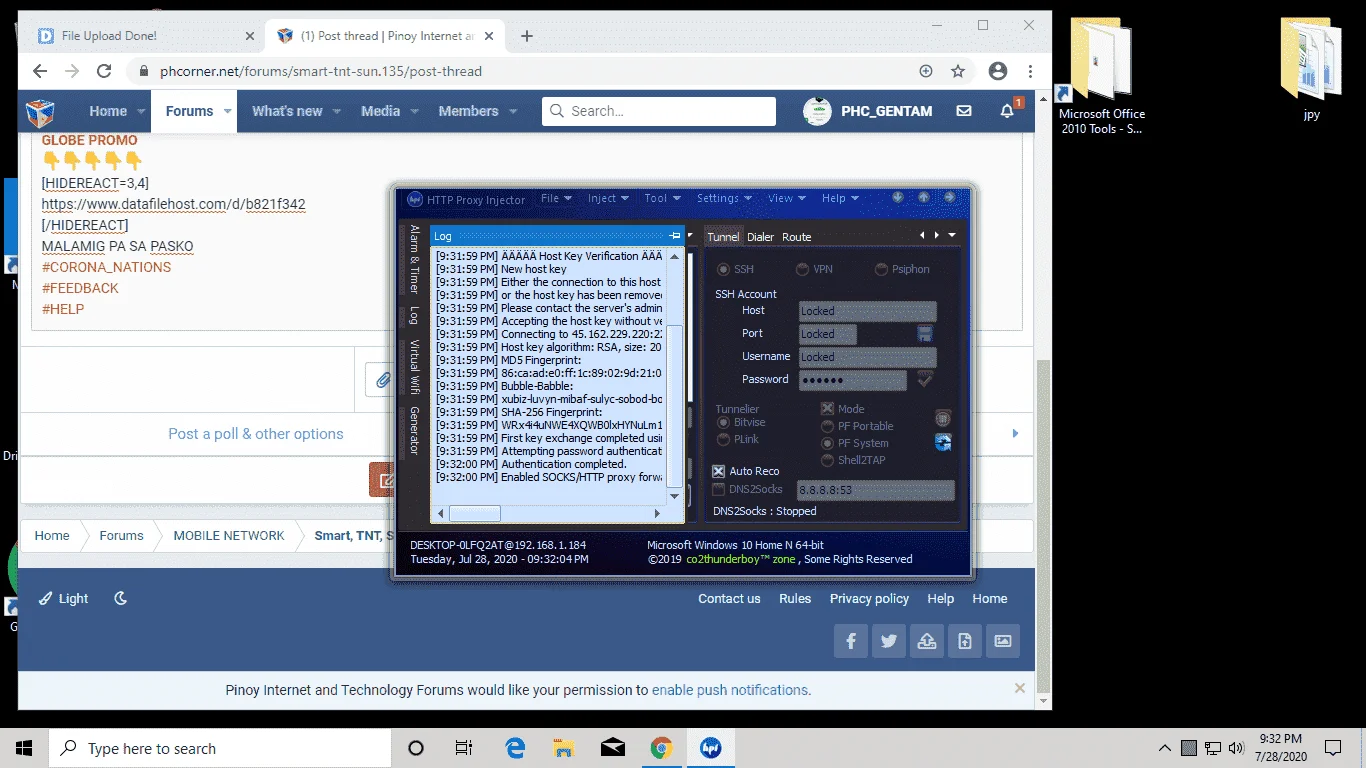The height and width of the screenshot is (768, 1366).
Task: Open the Virtual Wifi side tab
Action: coord(414,367)
